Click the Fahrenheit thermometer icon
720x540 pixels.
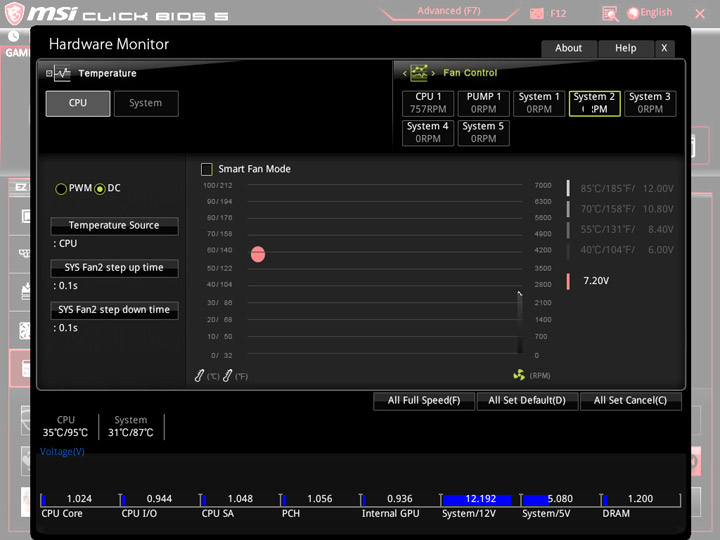(x=227, y=376)
